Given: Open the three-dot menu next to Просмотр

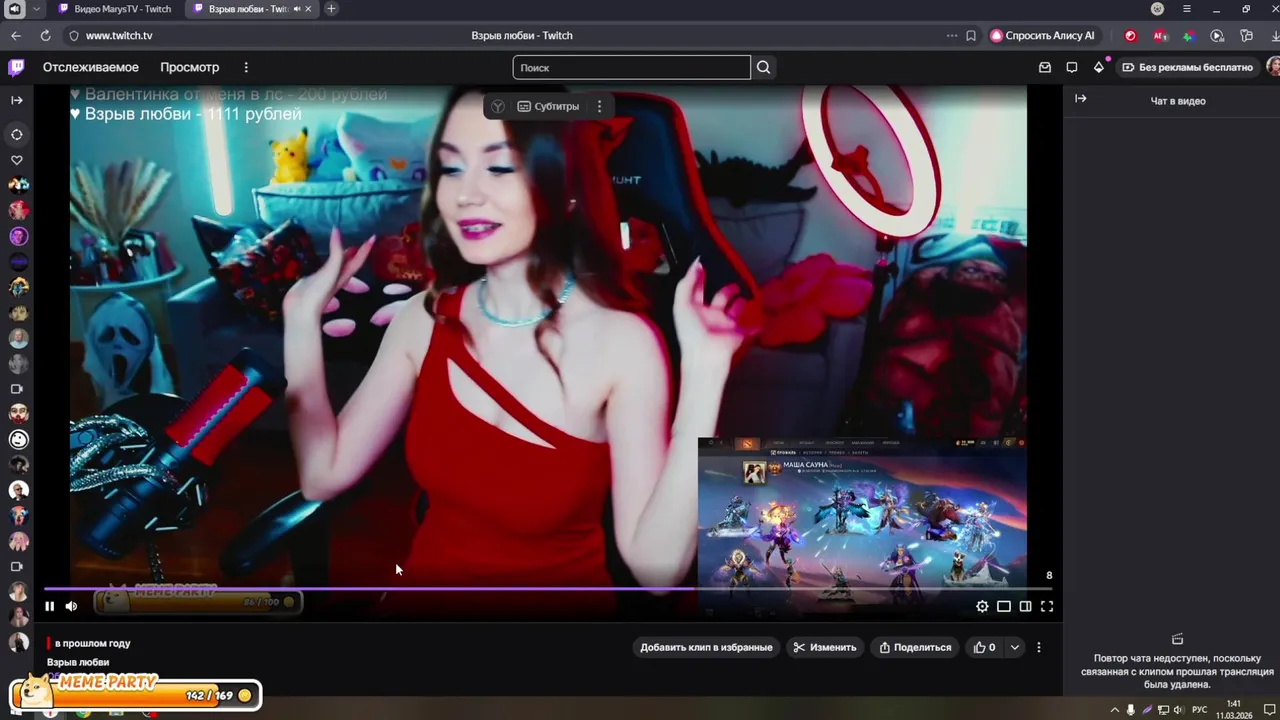Looking at the screenshot, I should [x=246, y=67].
